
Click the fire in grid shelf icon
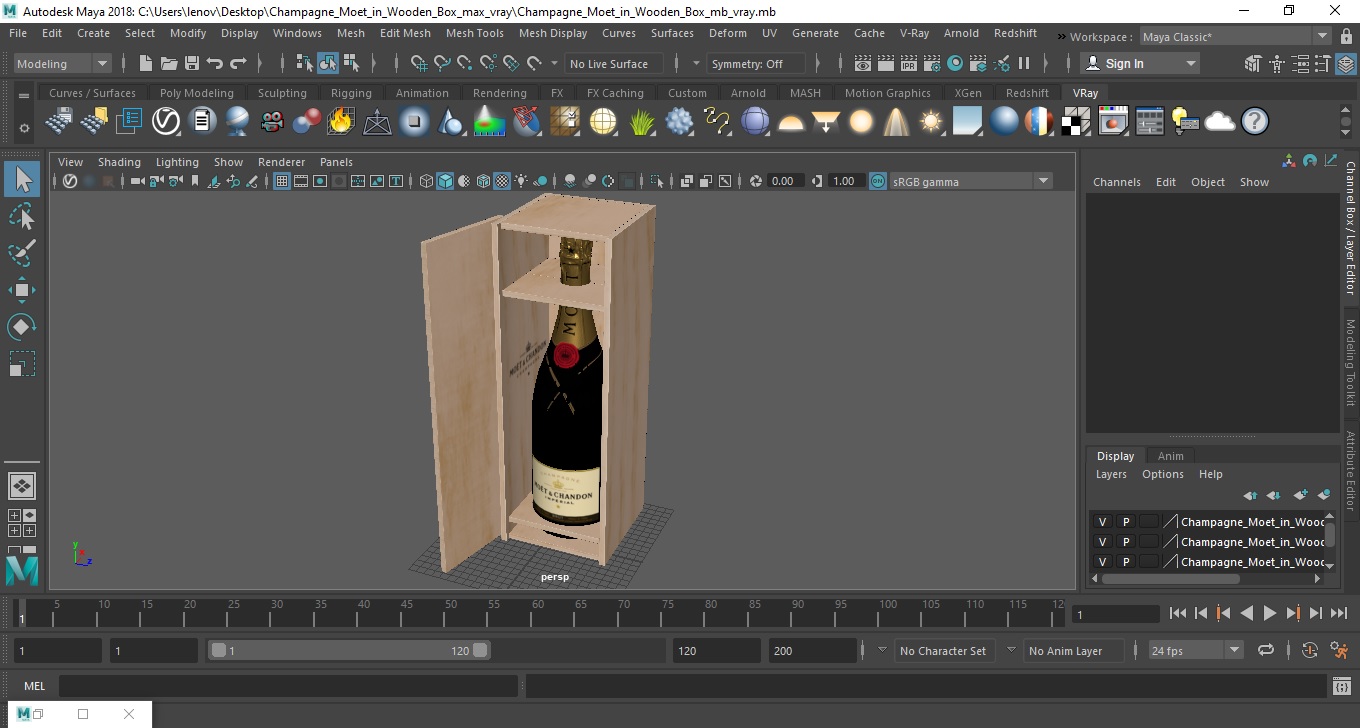(x=341, y=122)
